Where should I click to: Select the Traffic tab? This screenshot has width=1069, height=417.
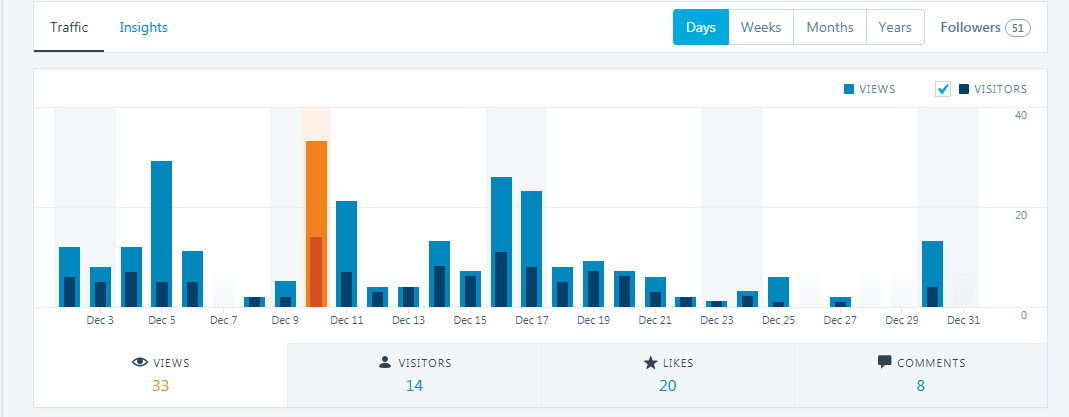coord(69,28)
